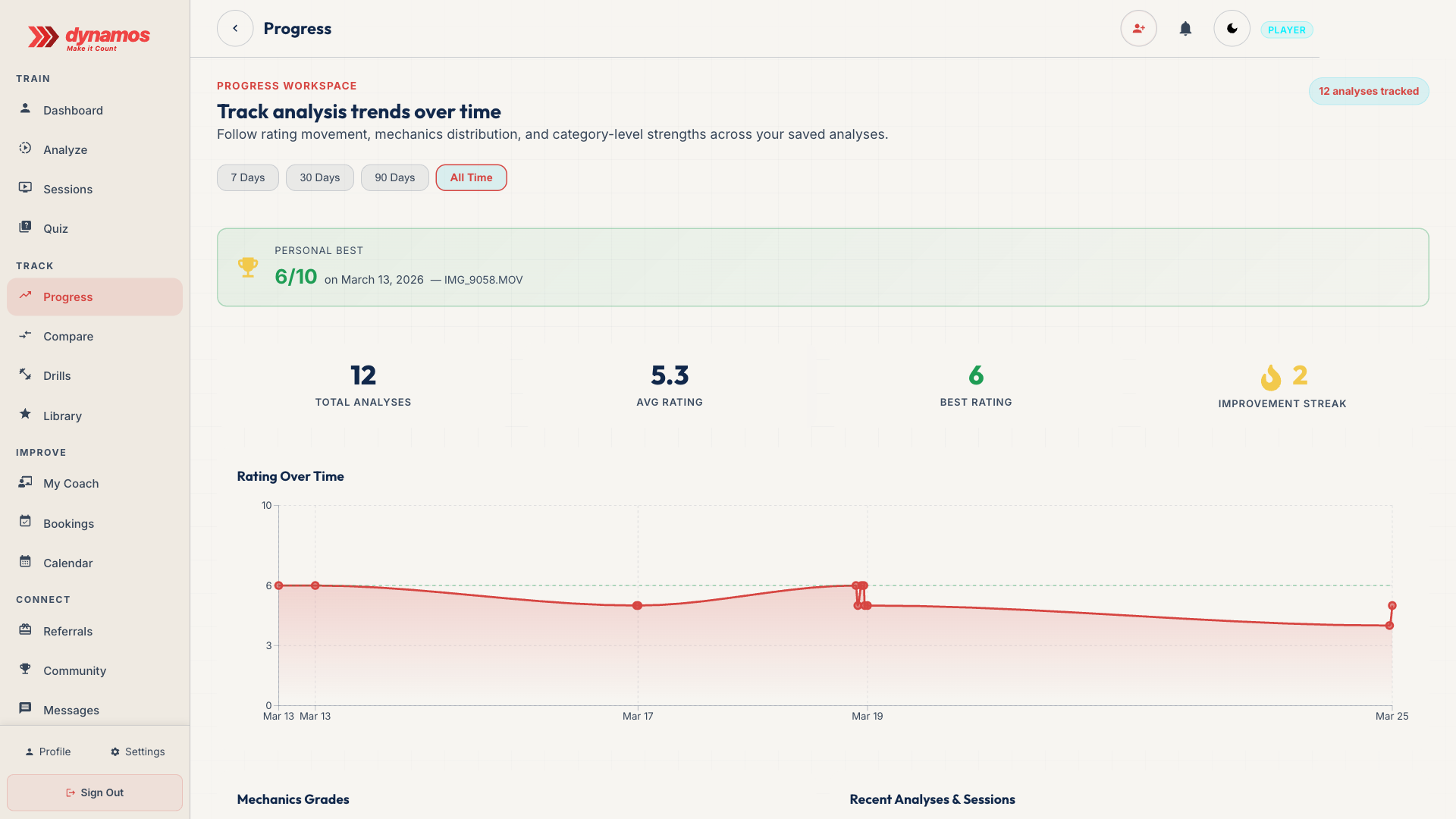Open Dashboard via its person icon

click(25, 108)
